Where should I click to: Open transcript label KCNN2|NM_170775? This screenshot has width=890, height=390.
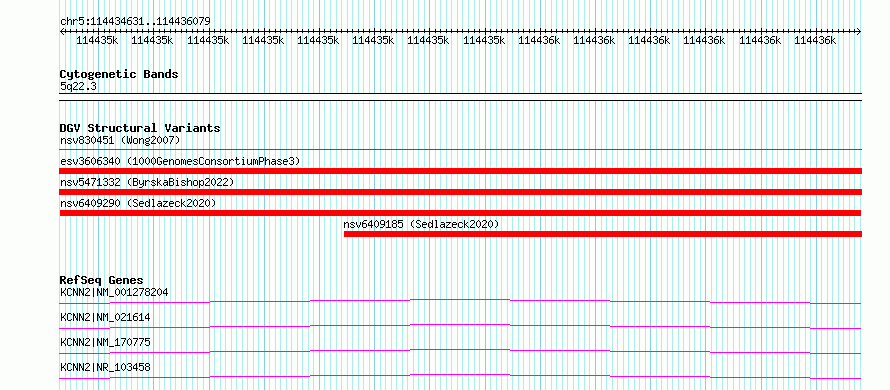[105, 342]
